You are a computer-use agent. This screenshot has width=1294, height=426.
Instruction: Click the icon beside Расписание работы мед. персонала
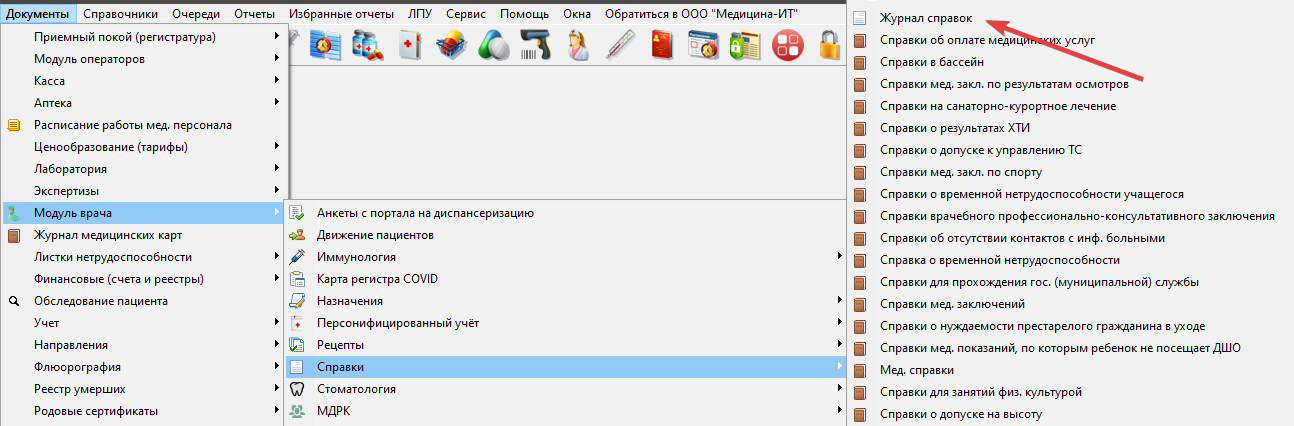click(x=14, y=125)
